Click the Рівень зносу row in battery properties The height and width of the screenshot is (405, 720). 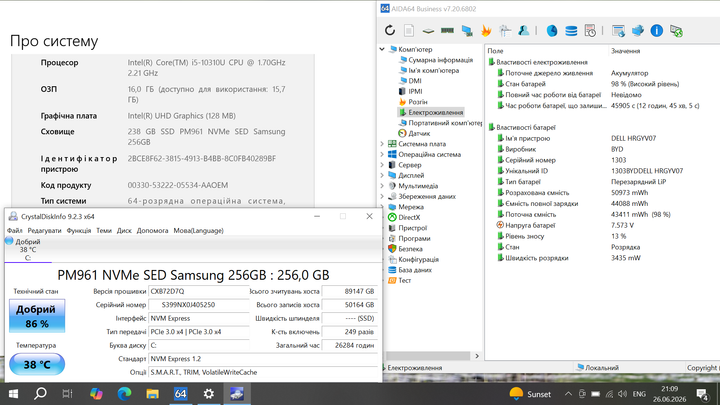click(x=604, y=236)
